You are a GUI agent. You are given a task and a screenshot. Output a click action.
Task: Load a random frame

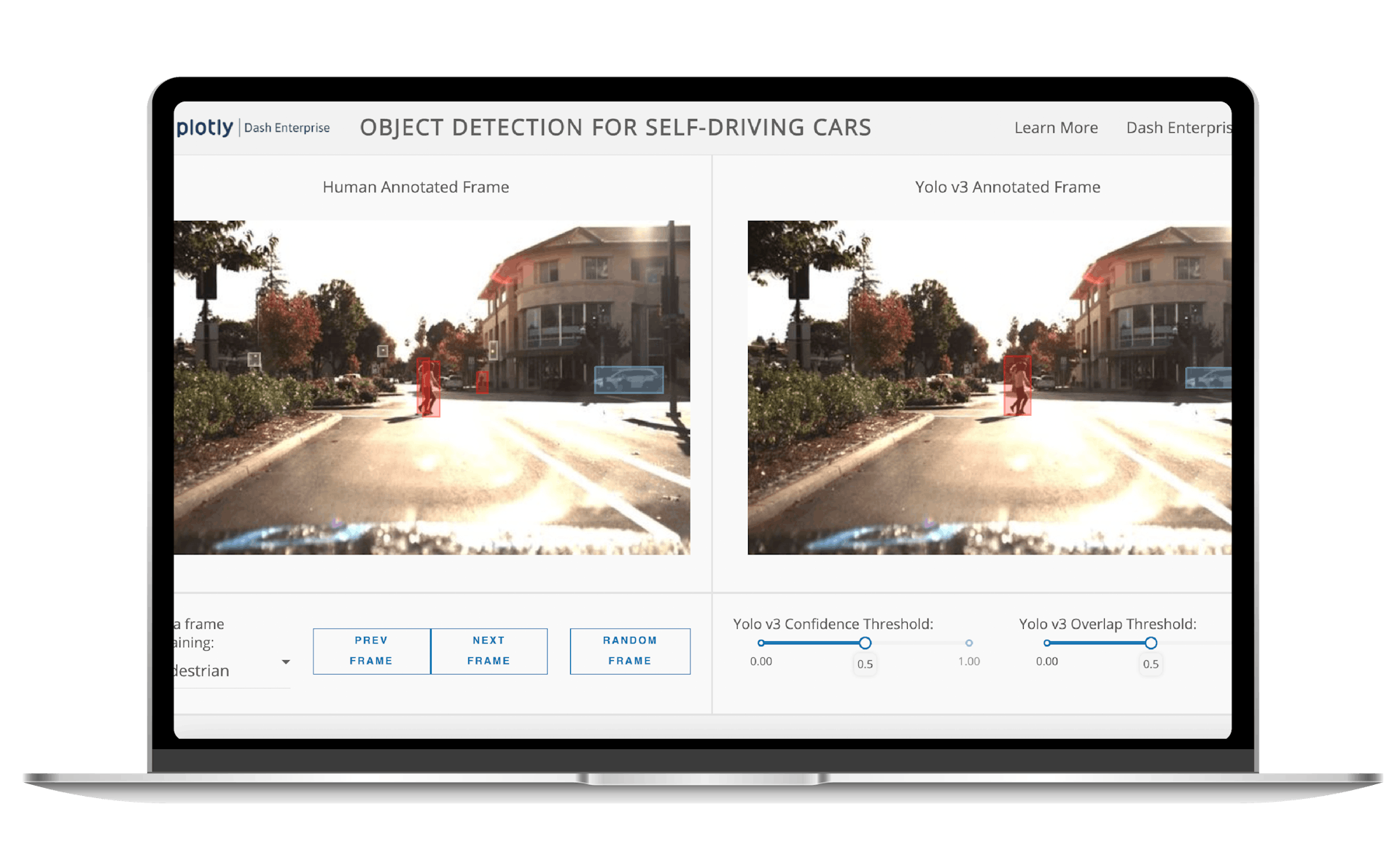pos(630,651)
